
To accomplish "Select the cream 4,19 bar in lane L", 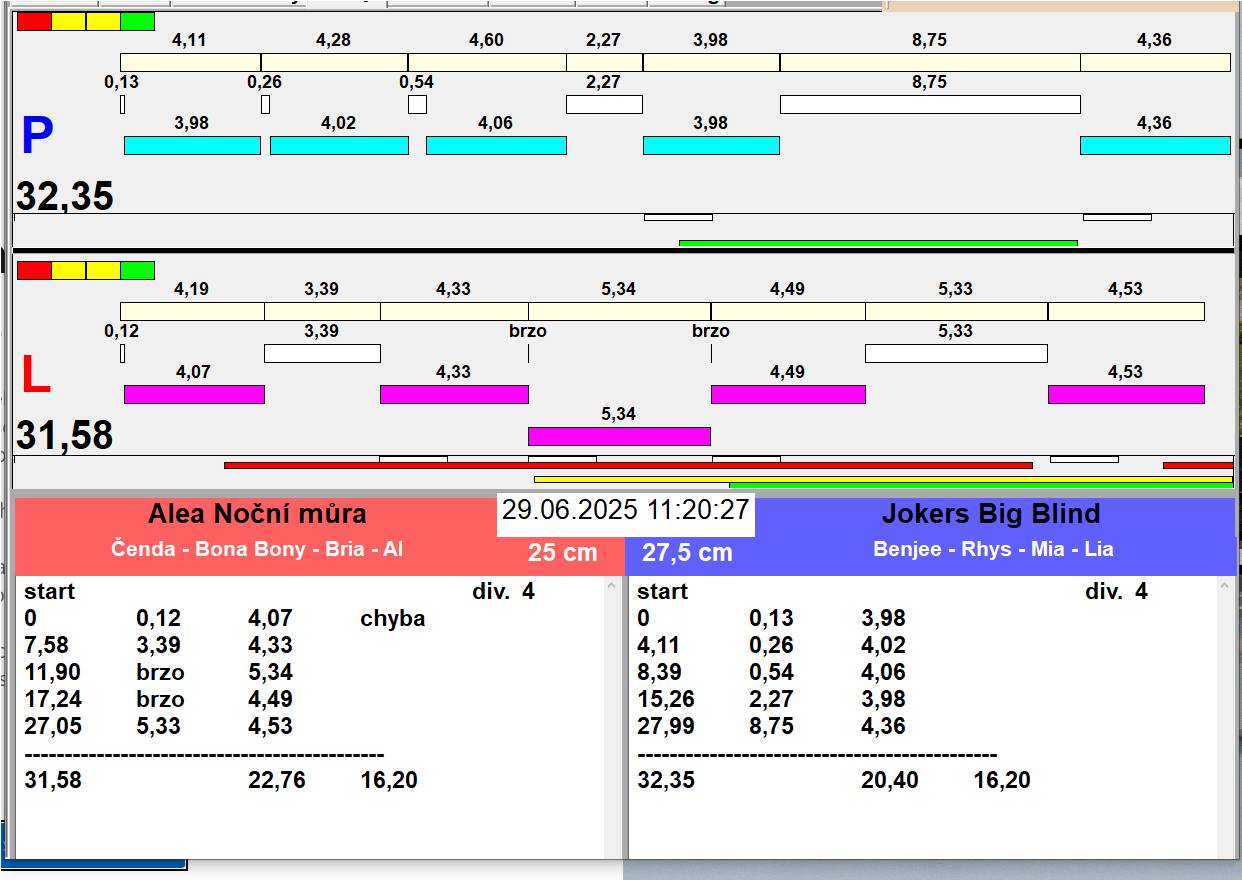I will point(192,311).
